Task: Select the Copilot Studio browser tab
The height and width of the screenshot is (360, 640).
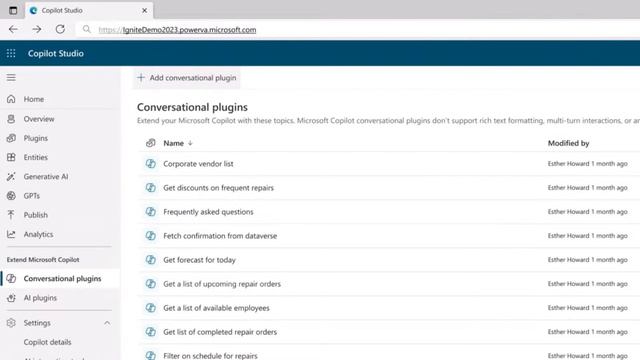Action: (89, 10)
